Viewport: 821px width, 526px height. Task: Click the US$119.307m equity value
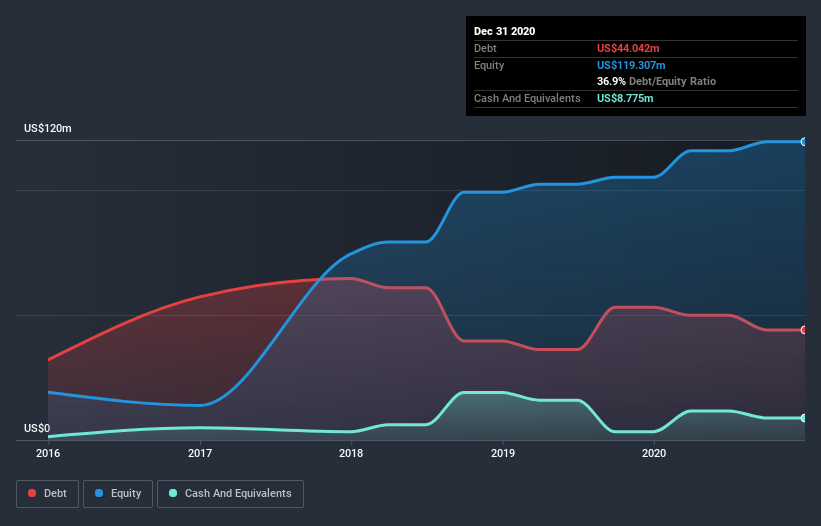point(631,65)
